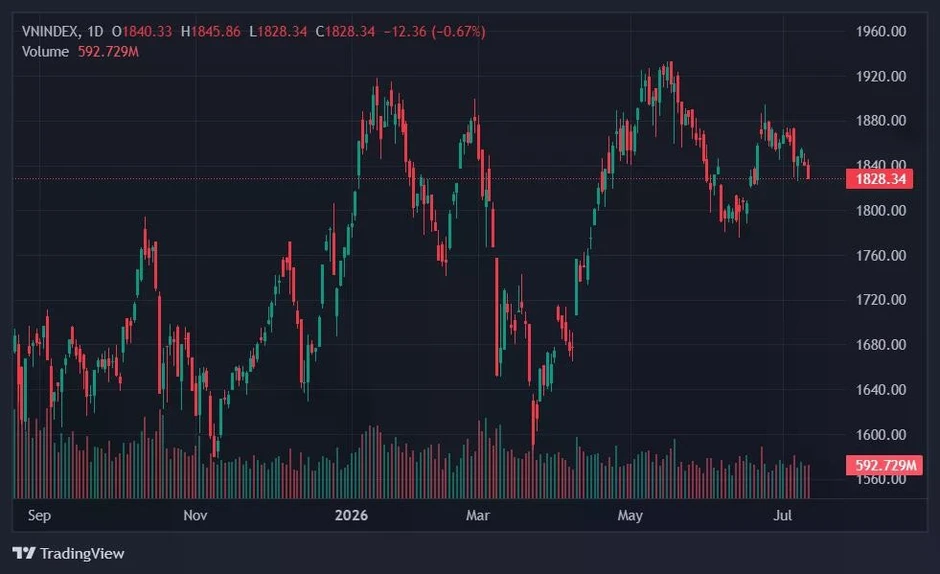
Task: Click the 1680.00 price axis label
Action: click(881, 345)
